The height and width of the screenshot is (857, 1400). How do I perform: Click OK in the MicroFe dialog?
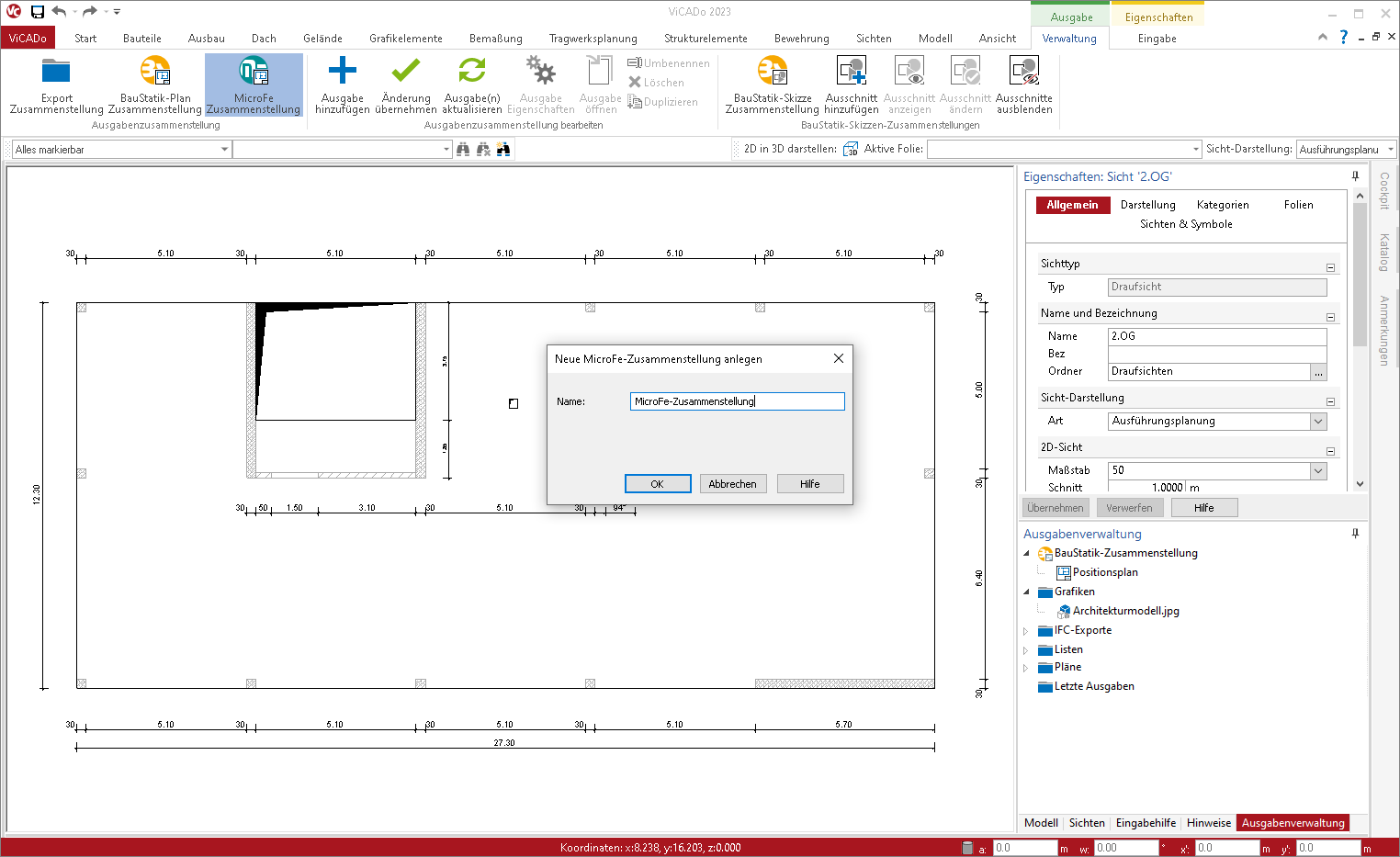[x=657, y=484]
